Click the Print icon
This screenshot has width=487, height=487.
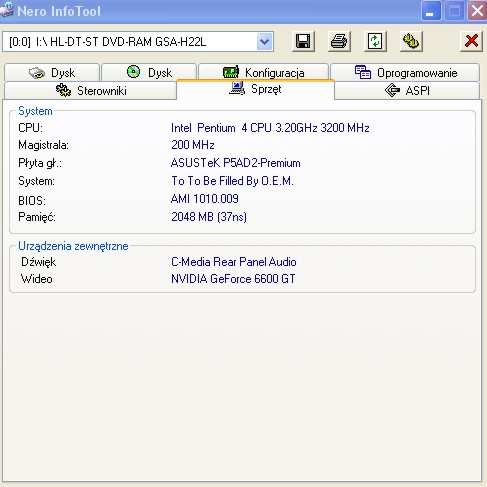click(x=339, y=42)
